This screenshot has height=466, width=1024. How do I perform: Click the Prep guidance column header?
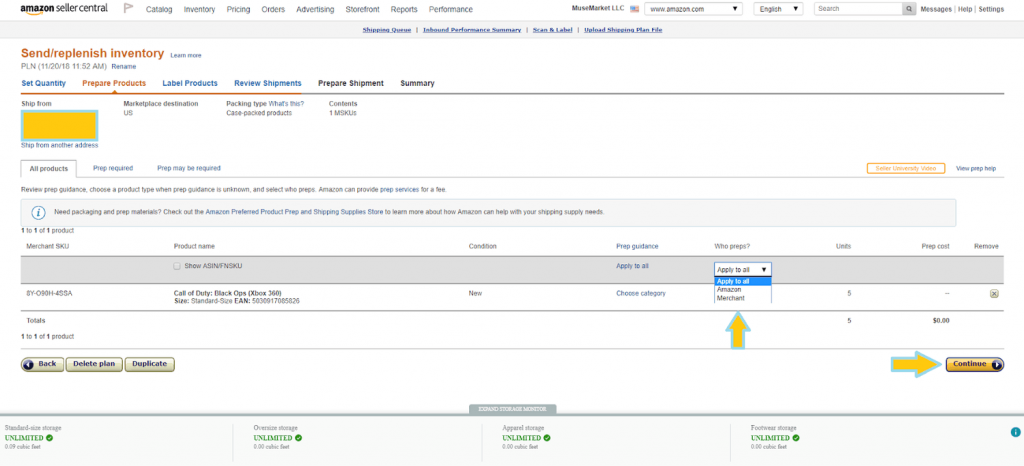click(637, 247)
